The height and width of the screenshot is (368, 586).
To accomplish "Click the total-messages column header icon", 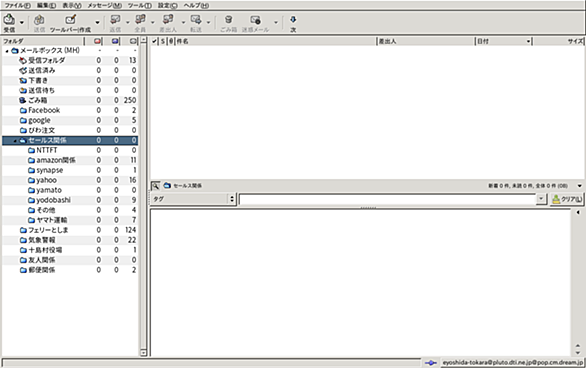I will [x=133, y=41].
